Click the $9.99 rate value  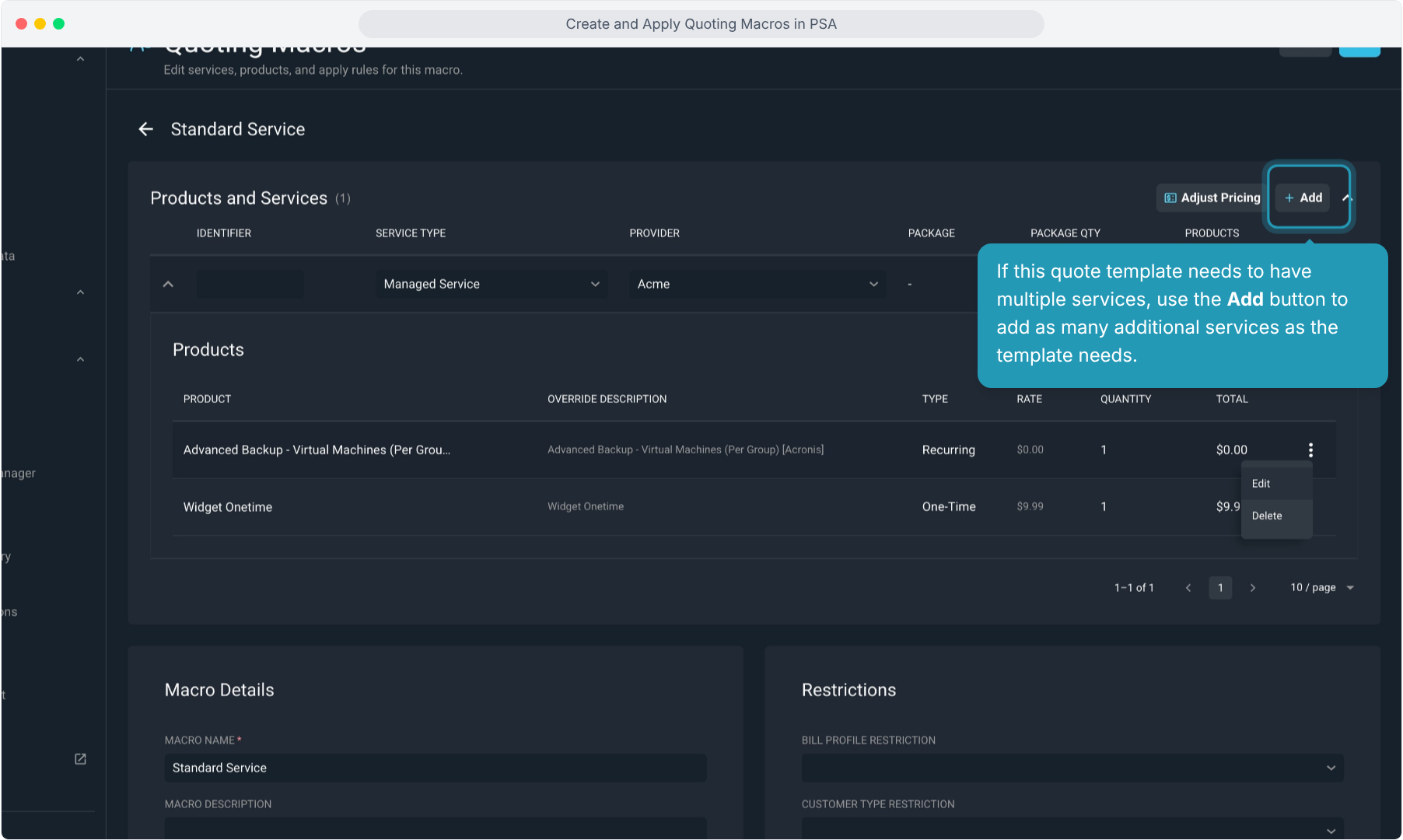click(1030, 506)
